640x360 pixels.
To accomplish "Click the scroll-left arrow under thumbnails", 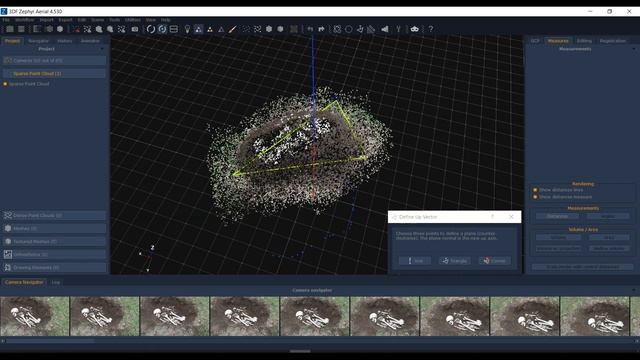I will 2,340.
